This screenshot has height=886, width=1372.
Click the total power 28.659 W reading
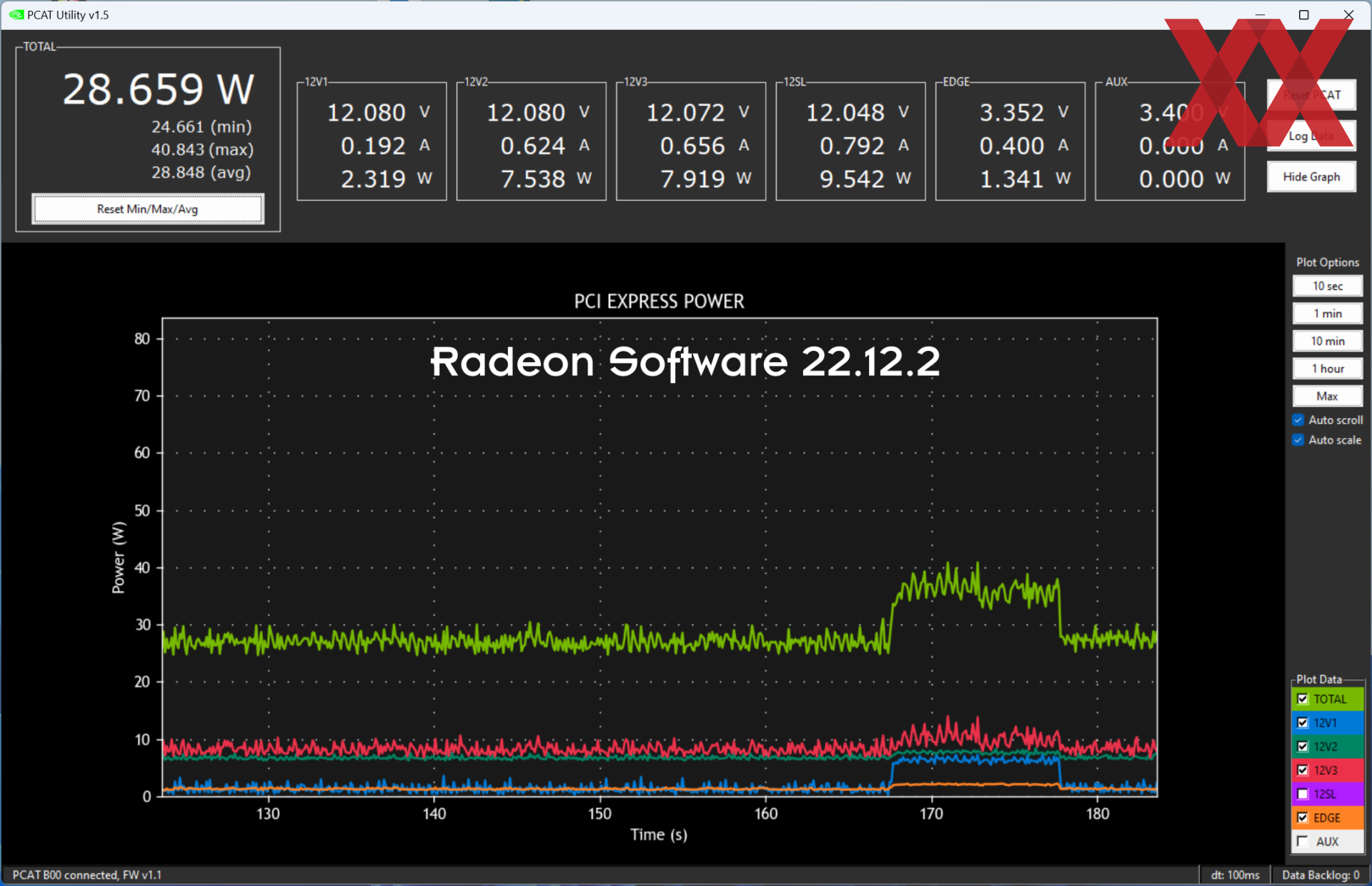[158, 89]
